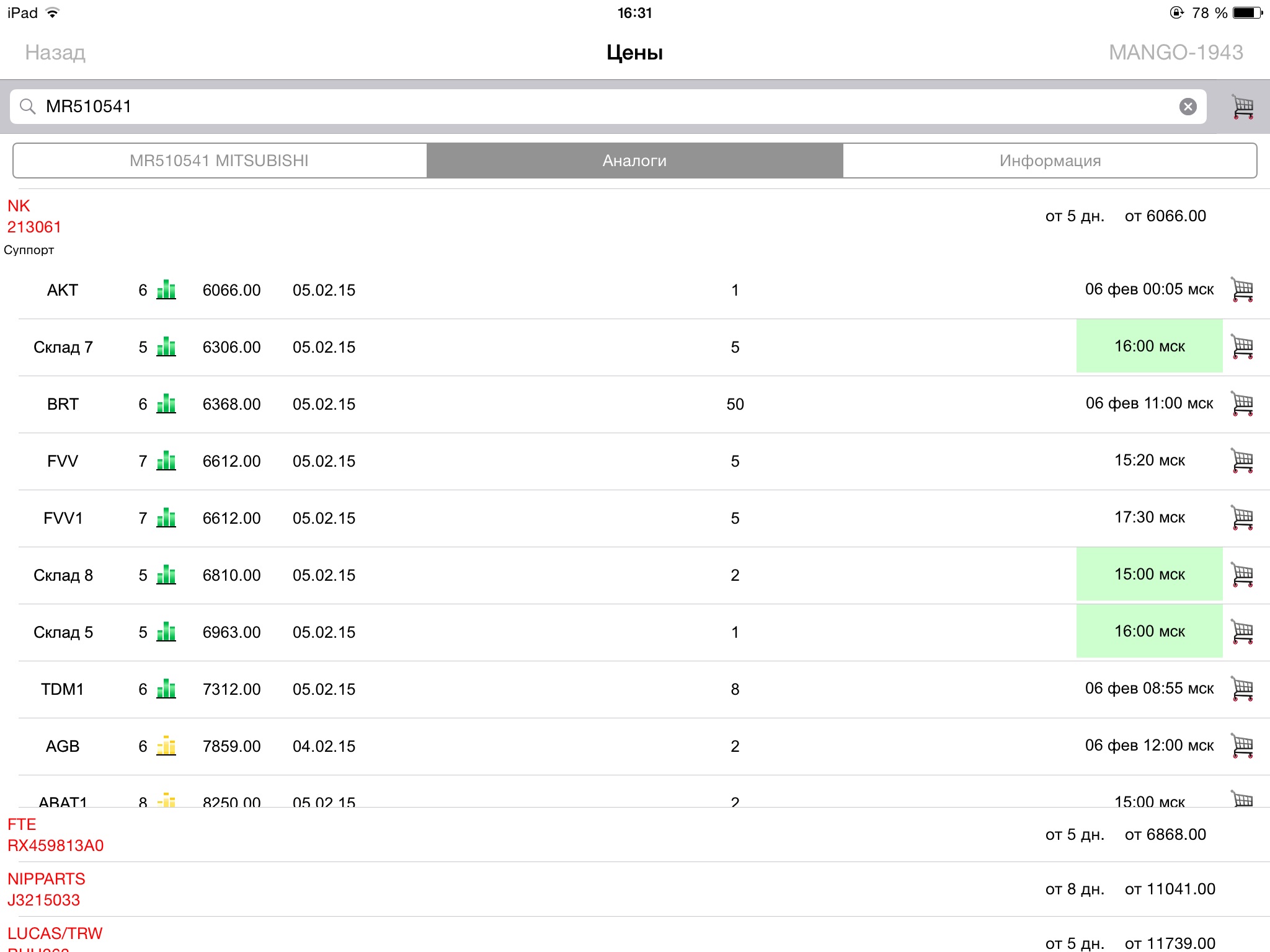1270x952 pixels.
Task: Add BRT offer to cart
Action: pos(1242,404)
